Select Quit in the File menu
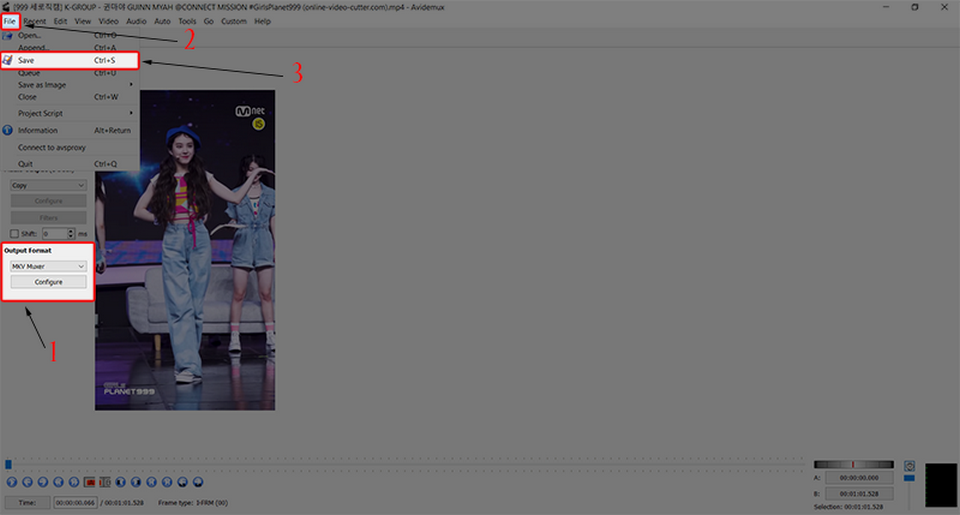This screenshot has width=960, height=515. 70,164
